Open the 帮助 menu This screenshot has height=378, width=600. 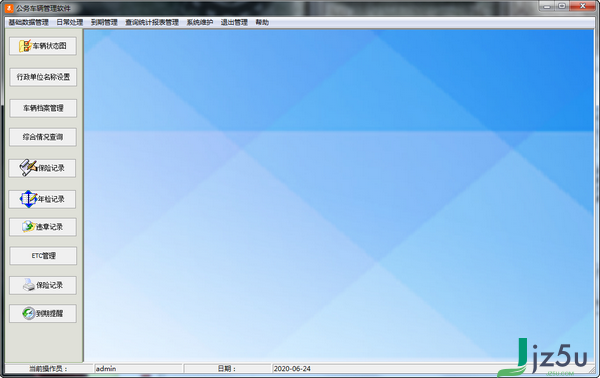pos(262,23)
